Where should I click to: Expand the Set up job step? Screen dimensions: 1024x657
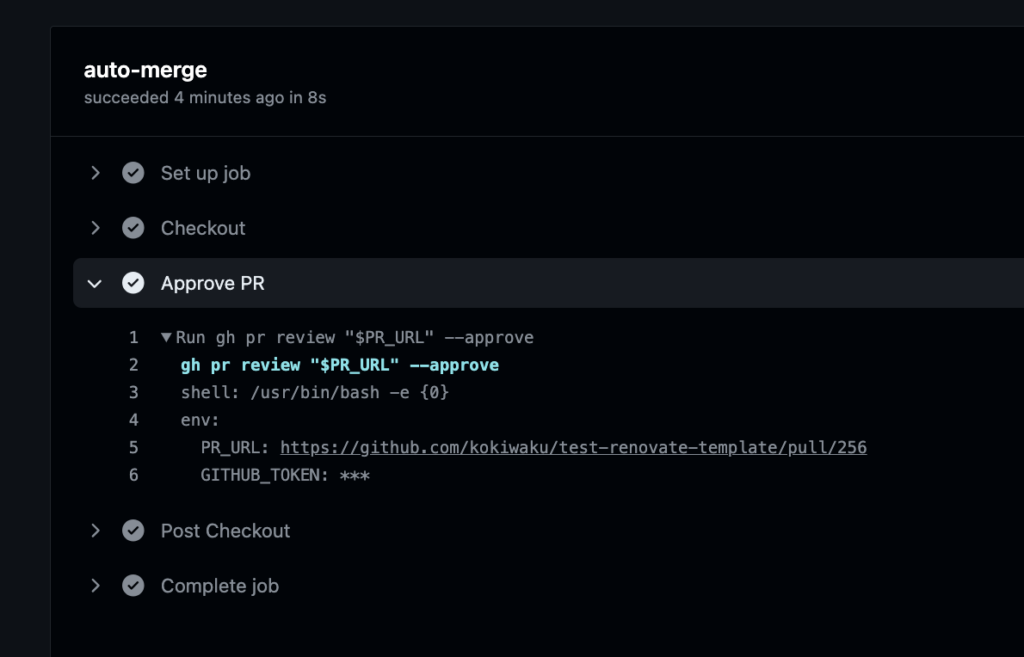(95, 172)
